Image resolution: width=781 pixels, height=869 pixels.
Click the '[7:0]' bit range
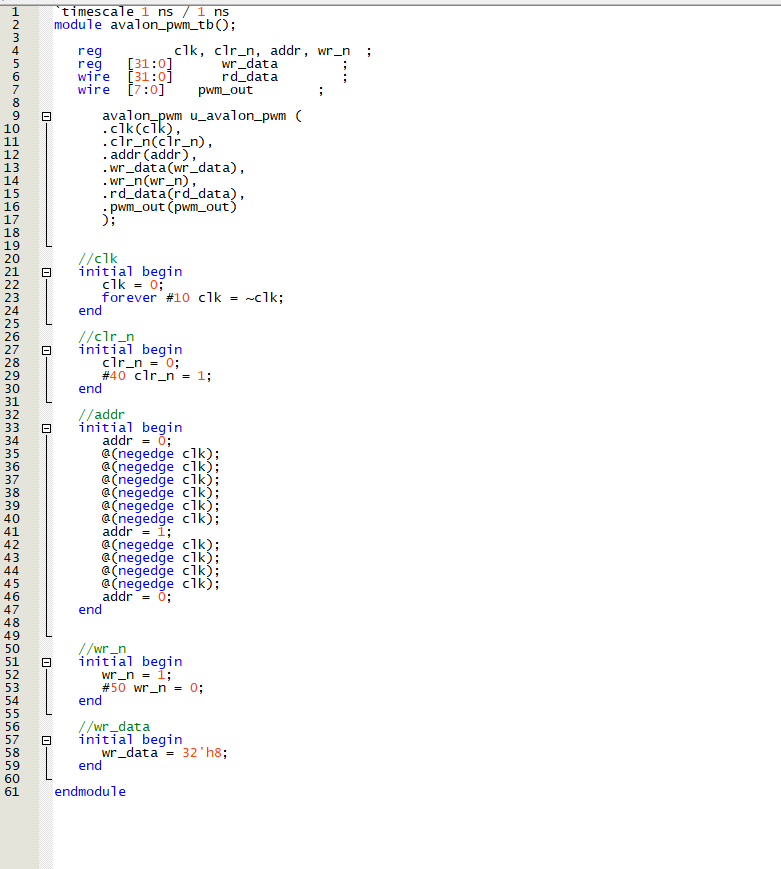(x=146, y=90)
